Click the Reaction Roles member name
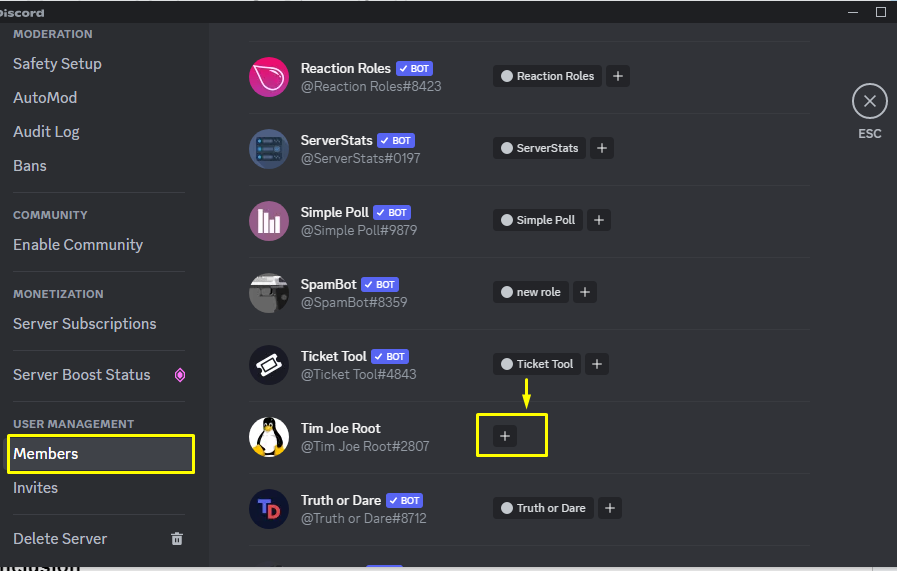The image size is (897, 571). coord(346,69)
